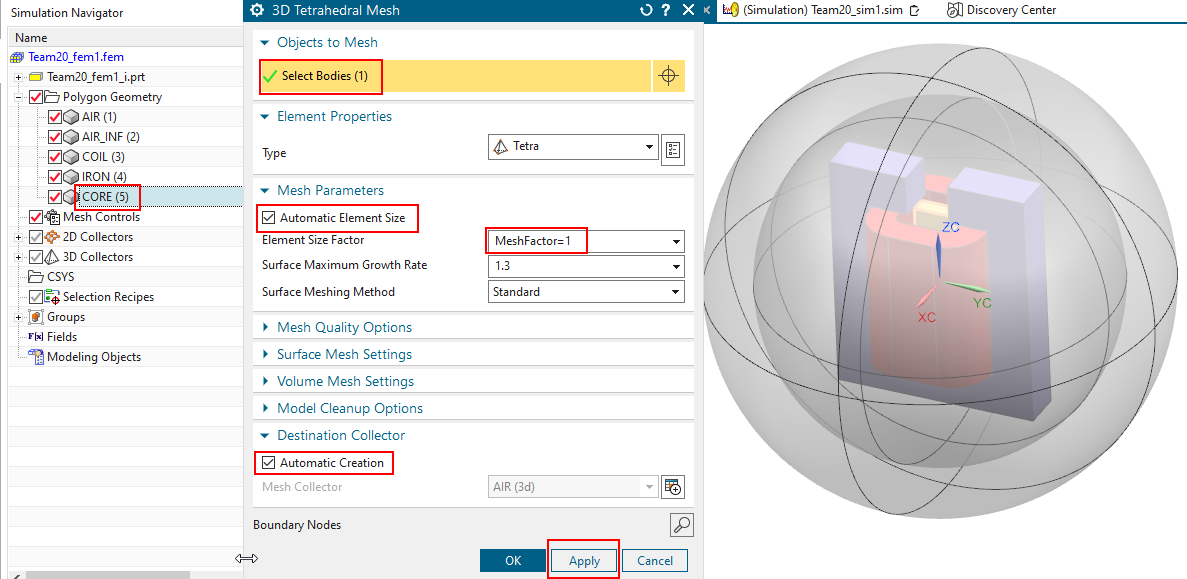Screen dimensions: 1187x579
Task: Uncheck Automatic Element Size checkbox
Action: pyautogui.click(x=268, y=217)
